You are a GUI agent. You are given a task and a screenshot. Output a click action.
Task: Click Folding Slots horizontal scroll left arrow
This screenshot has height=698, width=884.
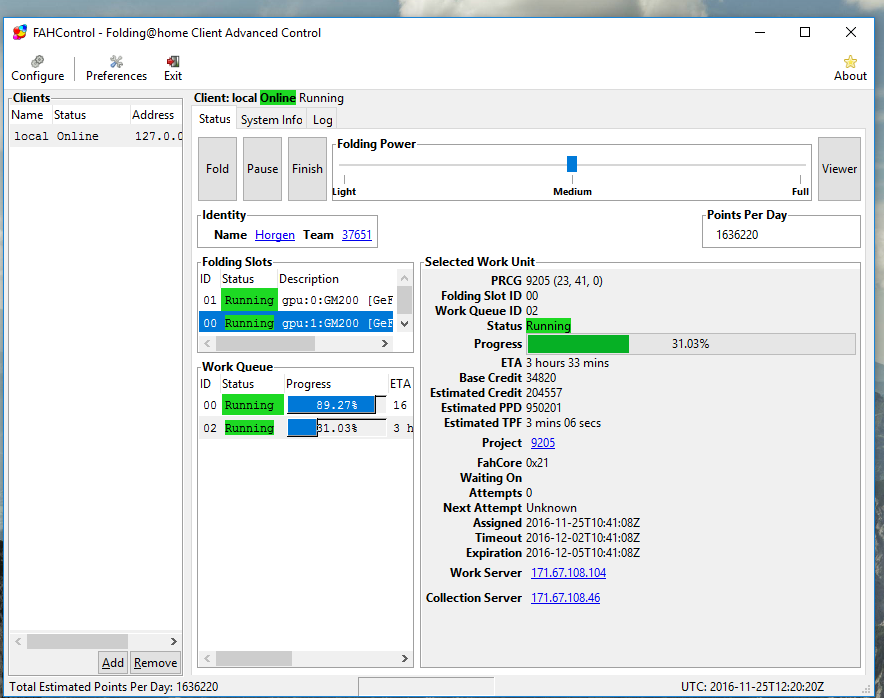tap(207, 343)
